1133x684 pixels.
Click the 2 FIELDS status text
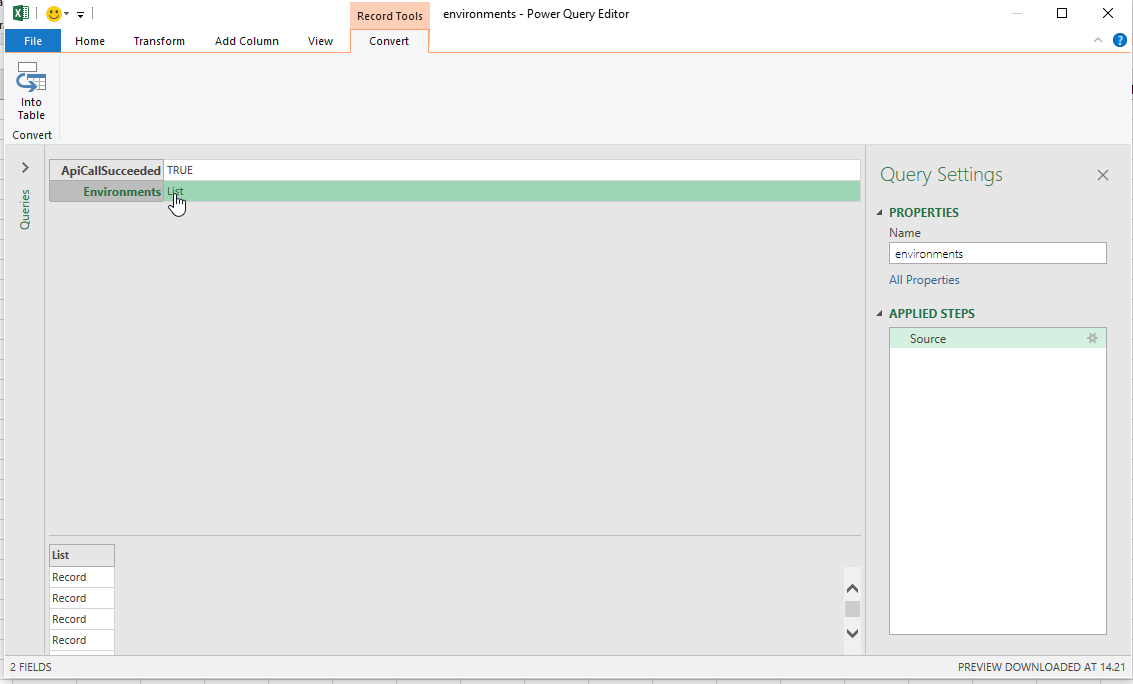point(31,667)
